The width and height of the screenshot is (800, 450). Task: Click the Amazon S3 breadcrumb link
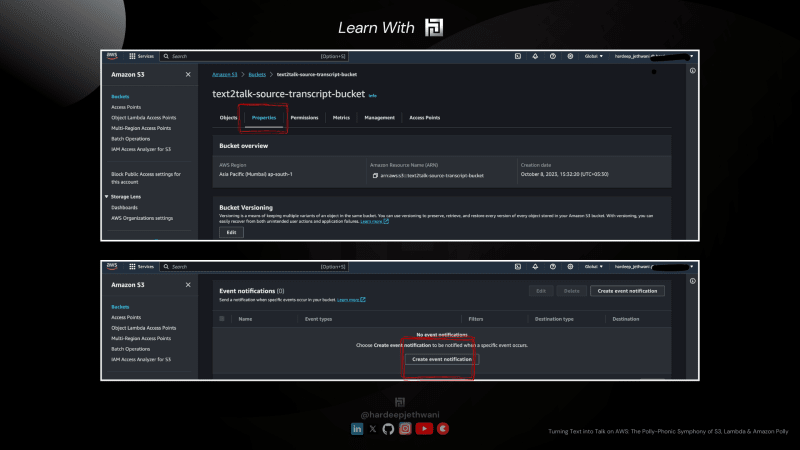224,74
